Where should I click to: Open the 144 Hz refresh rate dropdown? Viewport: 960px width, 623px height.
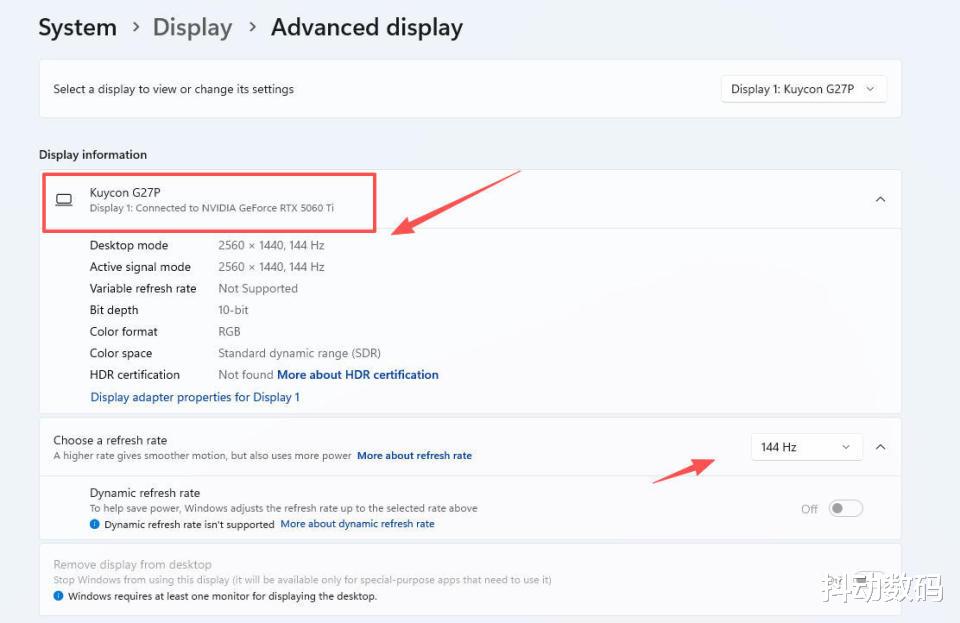806,447
